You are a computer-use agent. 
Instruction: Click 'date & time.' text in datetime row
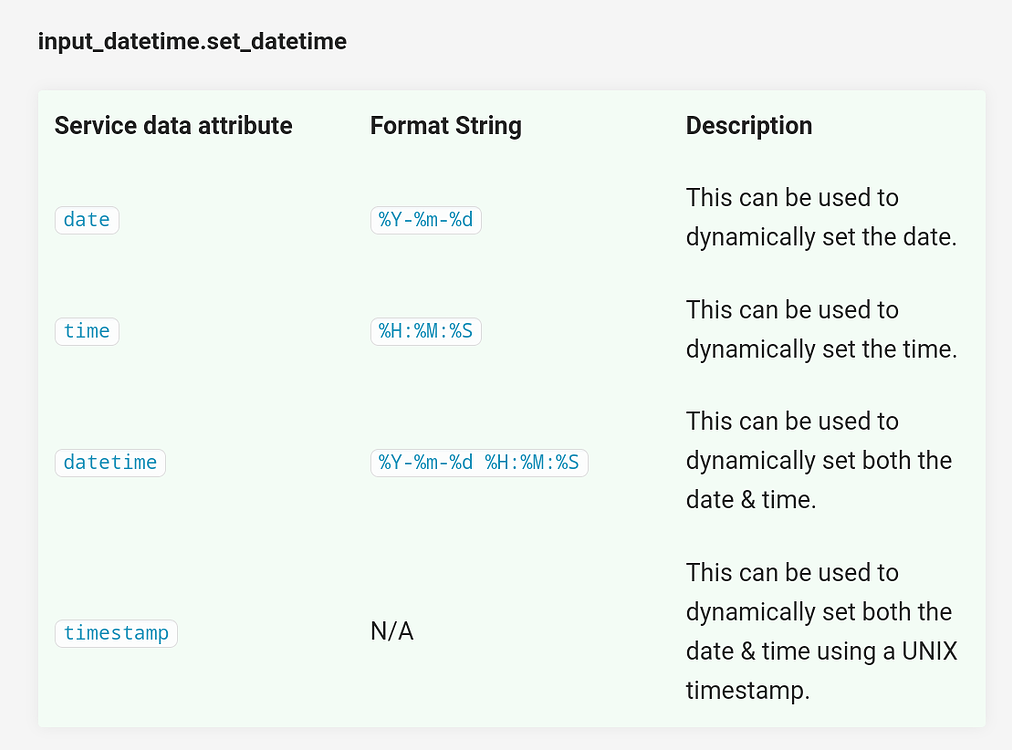(751, 500)
